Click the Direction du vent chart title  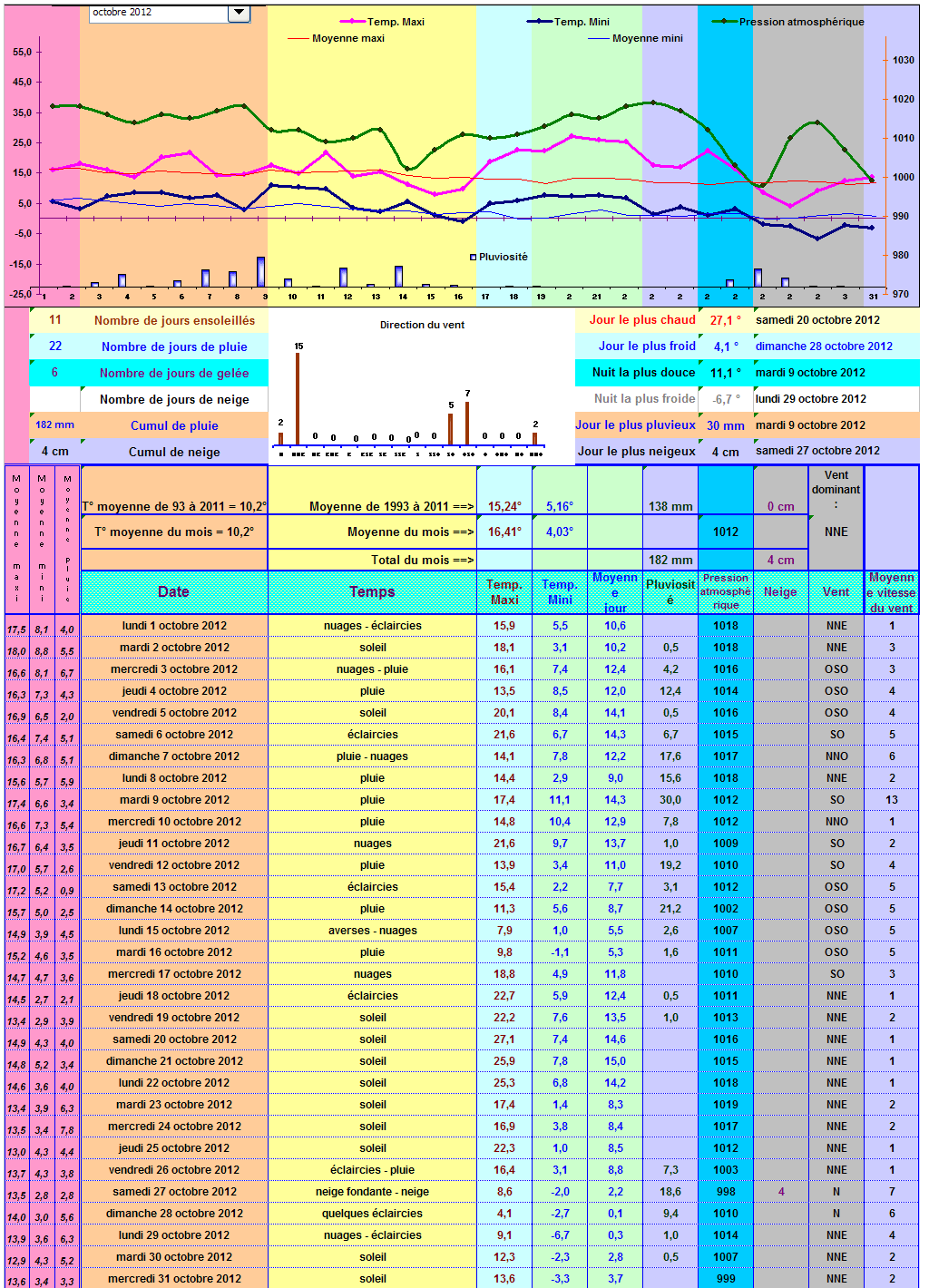pos(422,325)
